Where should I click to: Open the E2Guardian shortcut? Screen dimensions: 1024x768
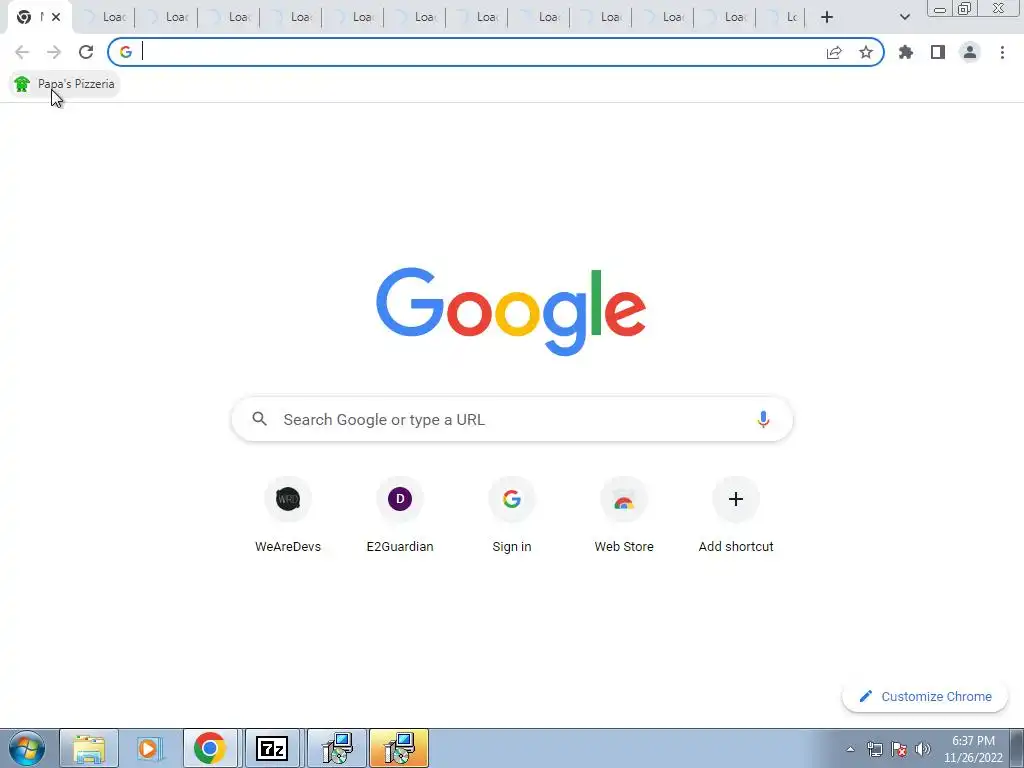pos(400,515)
